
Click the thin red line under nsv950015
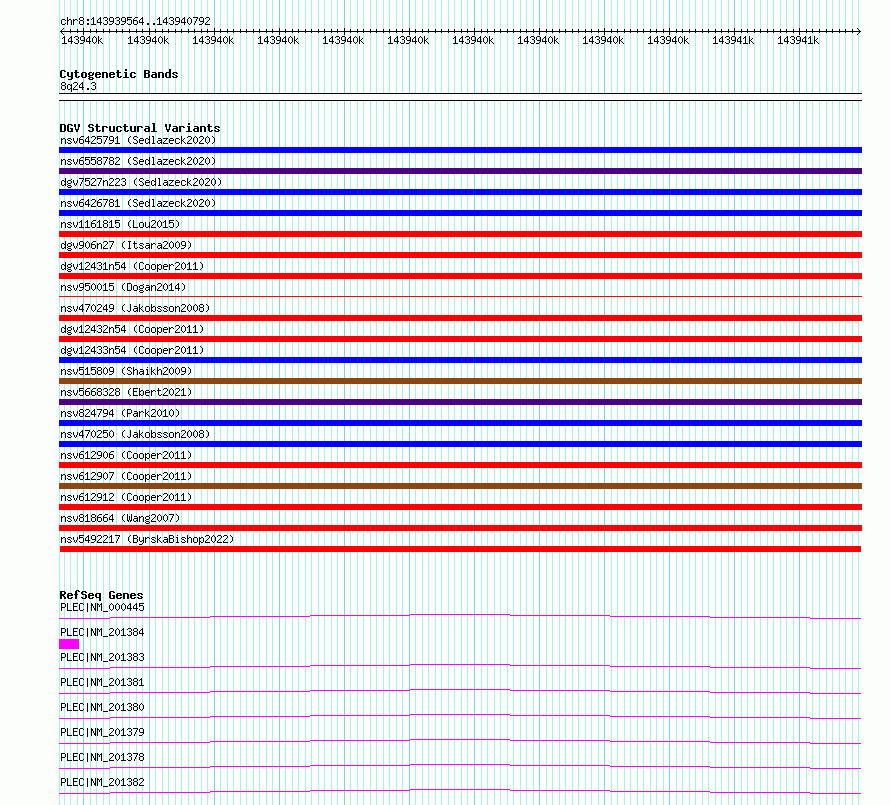coord(460,296)
